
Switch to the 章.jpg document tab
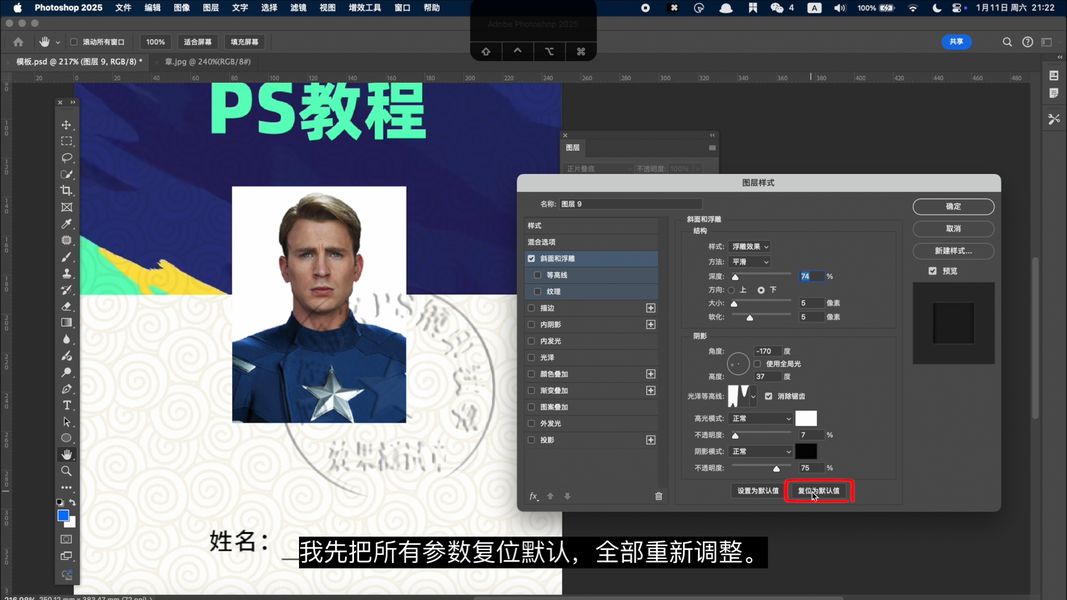coord(208,61)
